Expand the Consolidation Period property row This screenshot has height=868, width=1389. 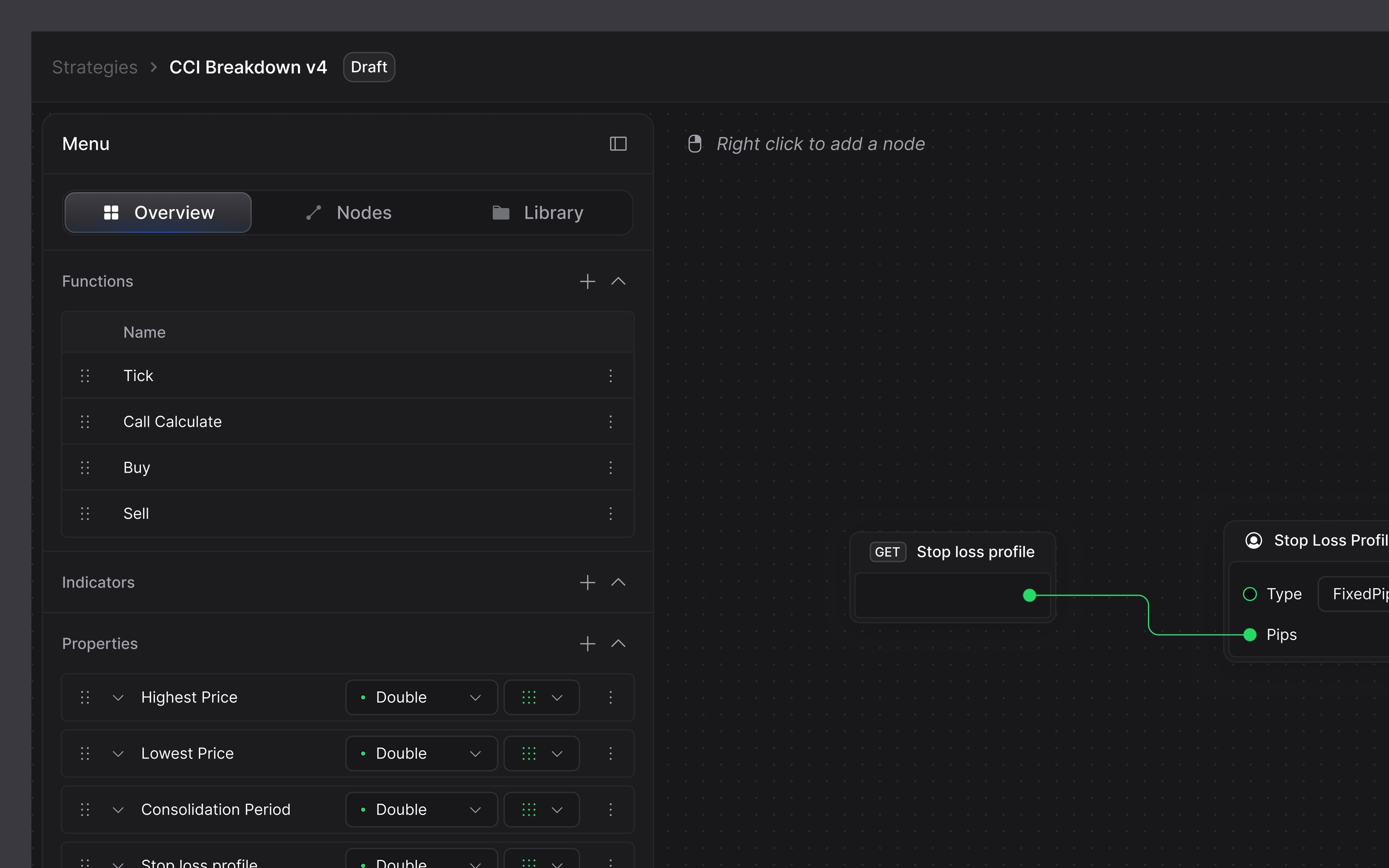coord(118,810)
